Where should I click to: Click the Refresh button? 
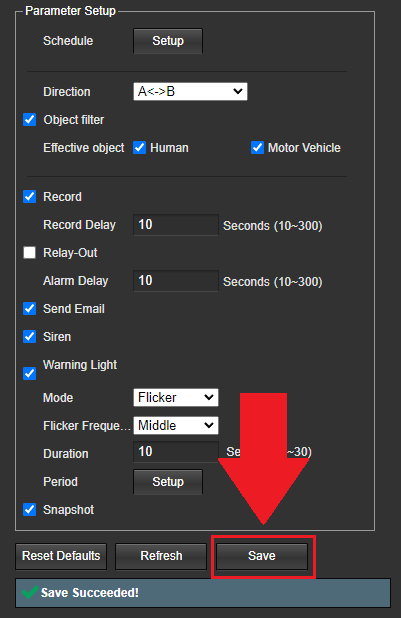[161, 557]
